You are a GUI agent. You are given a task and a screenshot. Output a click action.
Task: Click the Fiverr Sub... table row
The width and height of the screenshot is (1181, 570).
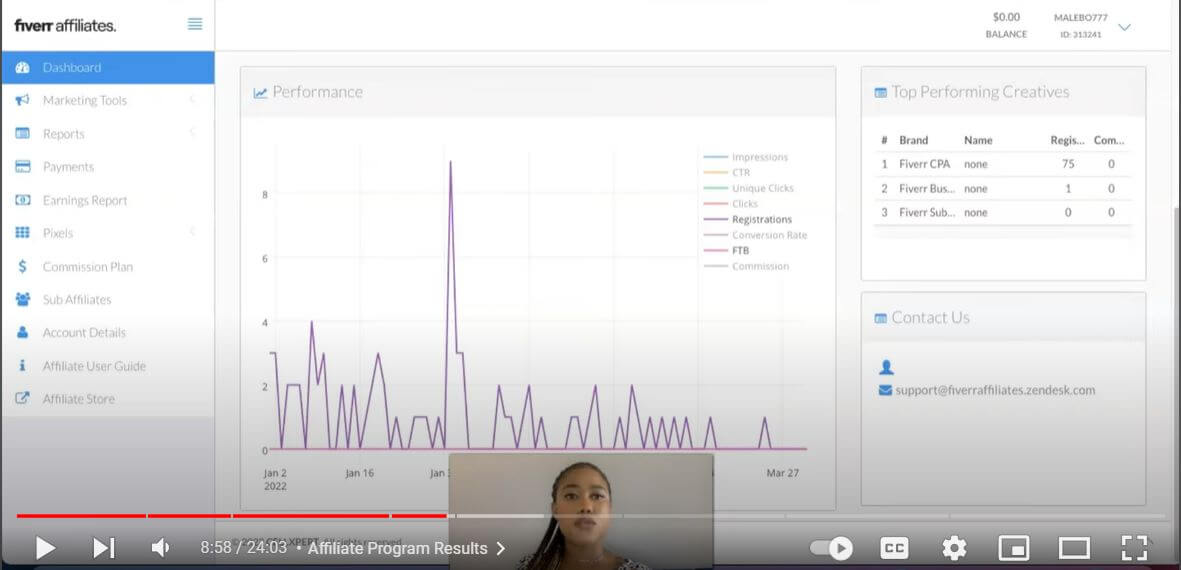click(x=1002, y=212)
